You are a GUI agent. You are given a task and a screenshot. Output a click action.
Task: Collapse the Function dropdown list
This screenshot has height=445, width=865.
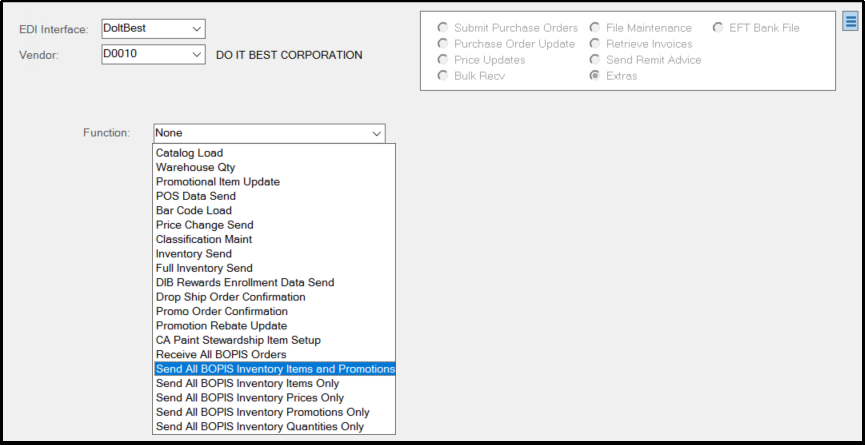point(376,132)
